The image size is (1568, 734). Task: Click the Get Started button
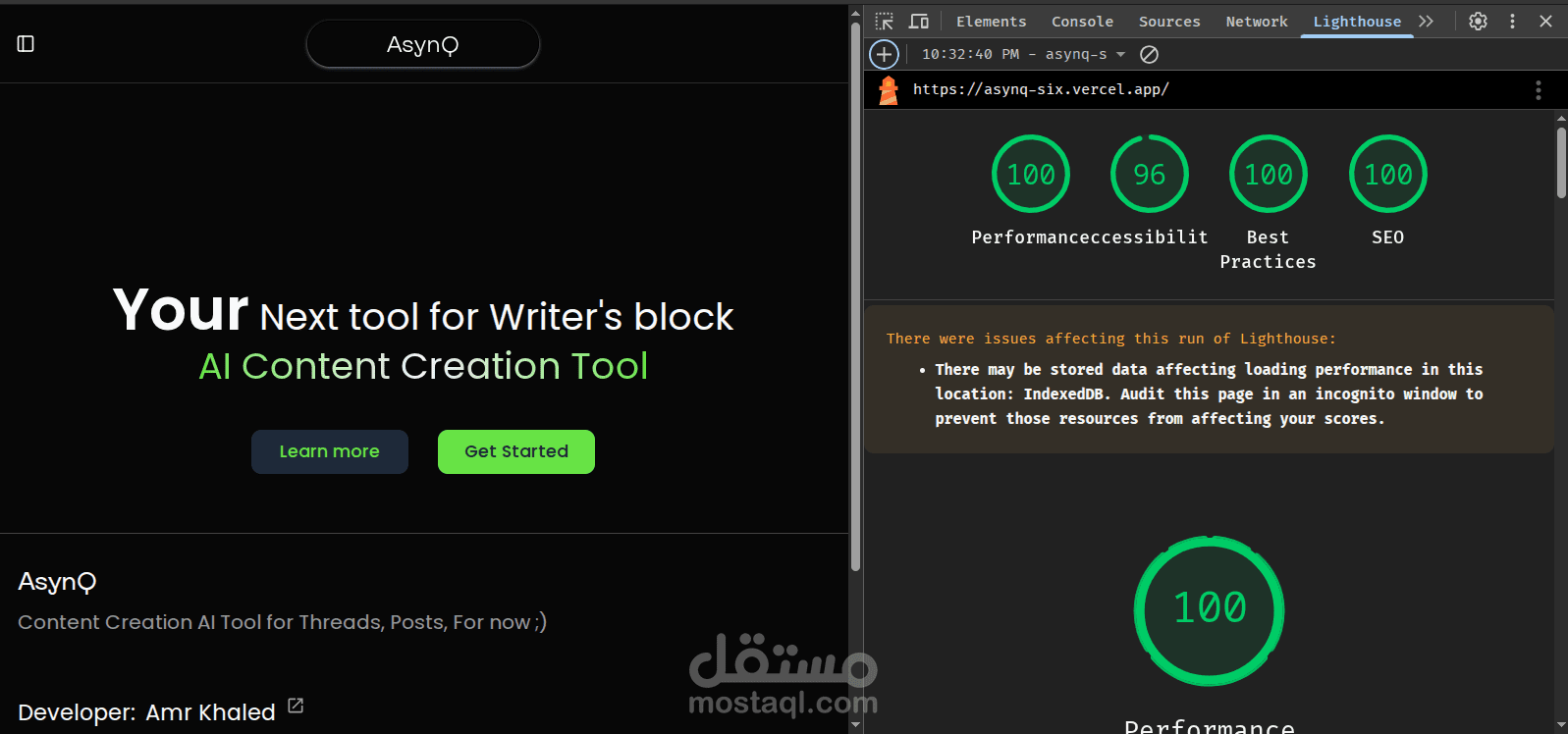(x=516, y=451)
